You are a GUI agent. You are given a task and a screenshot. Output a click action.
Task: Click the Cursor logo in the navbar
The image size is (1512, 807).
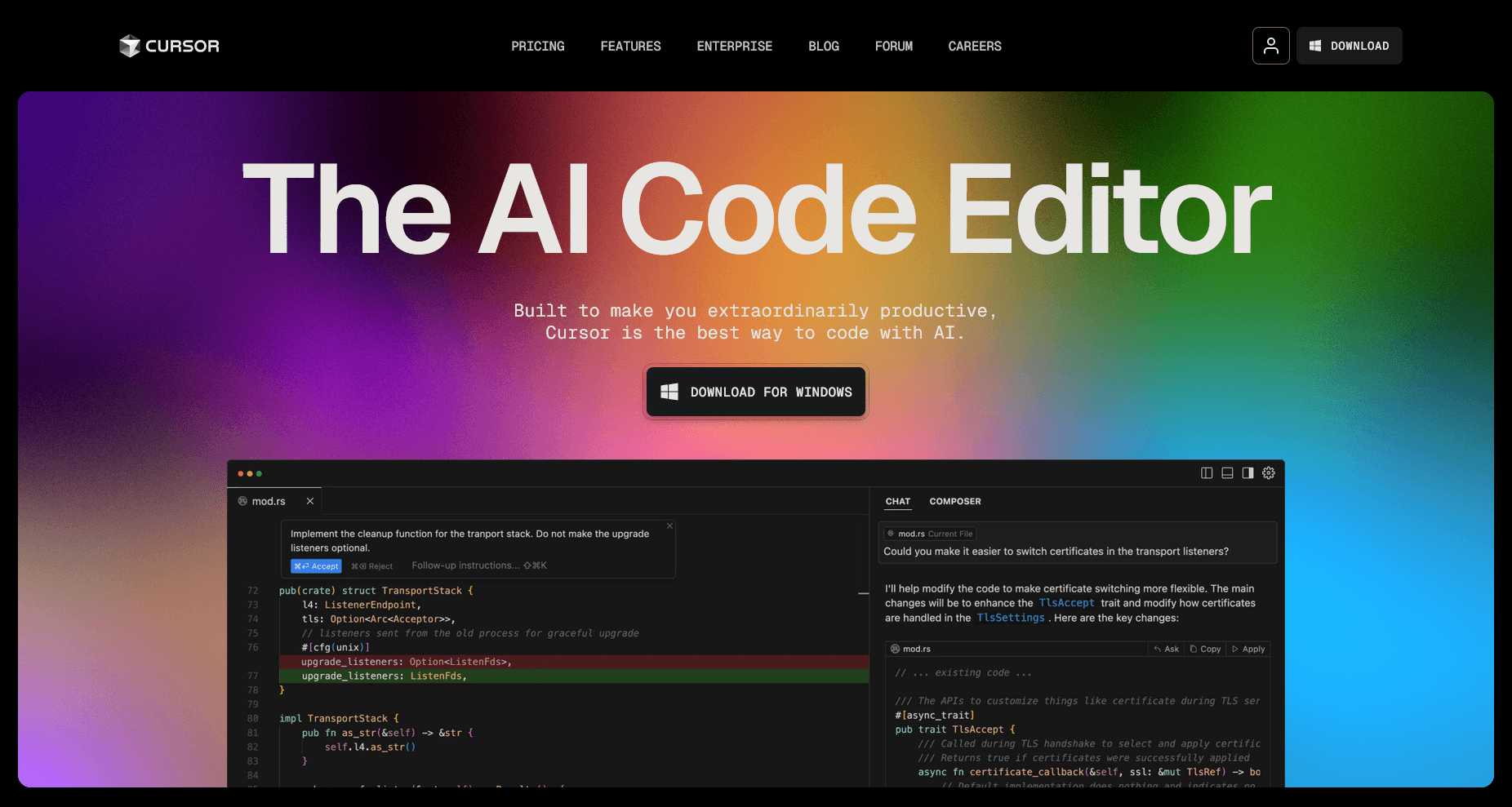click(168, 46)
